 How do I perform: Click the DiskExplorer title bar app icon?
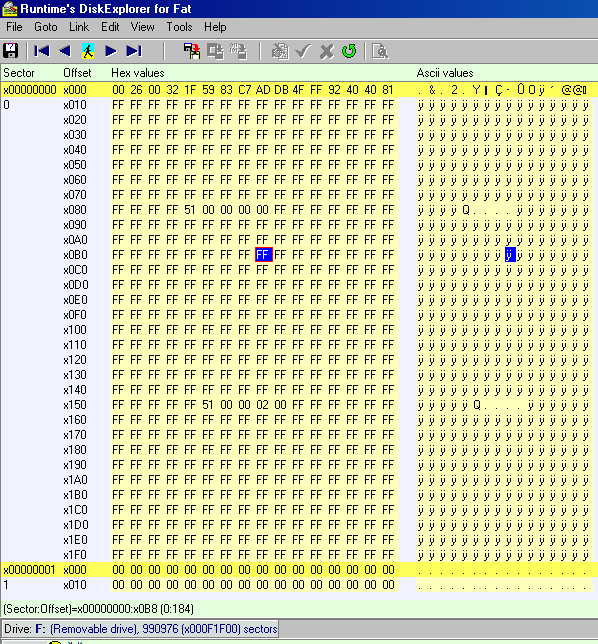click(x=9, y=9)
